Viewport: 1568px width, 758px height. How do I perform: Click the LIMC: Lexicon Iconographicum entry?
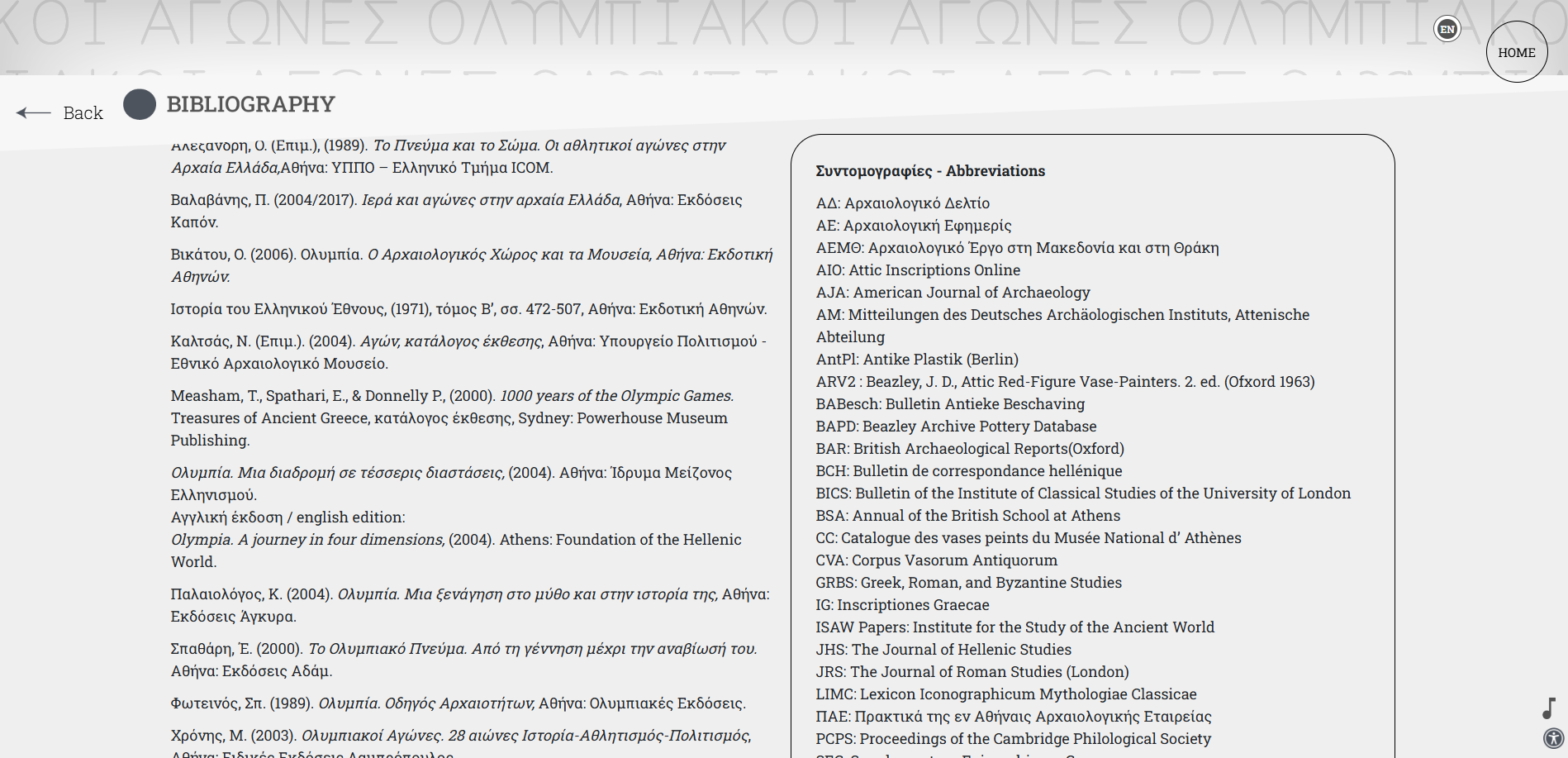tap(1005, 694)
